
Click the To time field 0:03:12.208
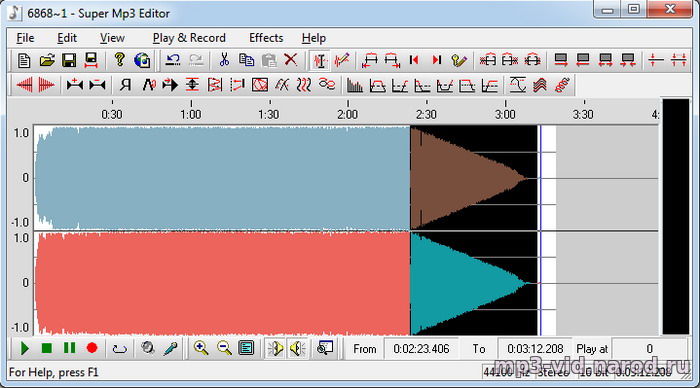coord(535,349)
